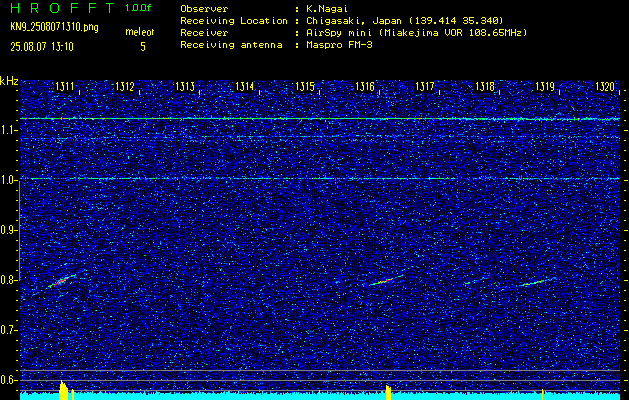Click the version label 1.00f
629x400 pixels.
138,8
